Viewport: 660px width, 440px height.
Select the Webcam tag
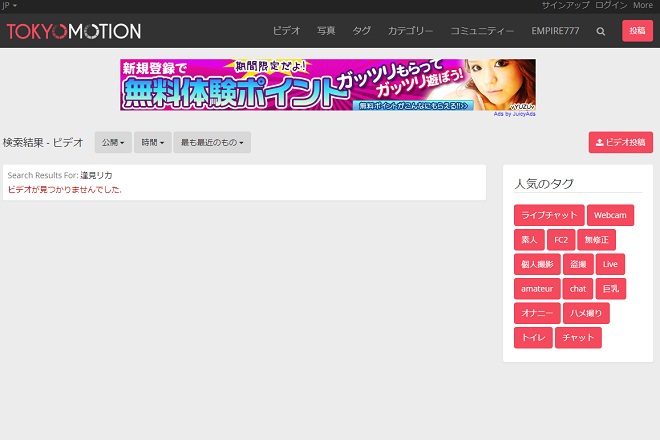click(x=610, y=215)
